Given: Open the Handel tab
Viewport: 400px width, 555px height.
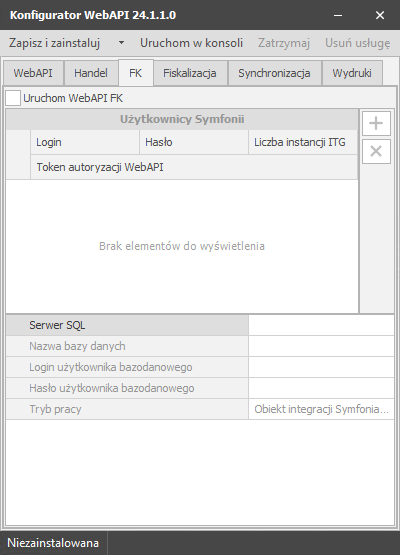Looking at the screenshot, I should pyautogui.click(x=91, y=73).
